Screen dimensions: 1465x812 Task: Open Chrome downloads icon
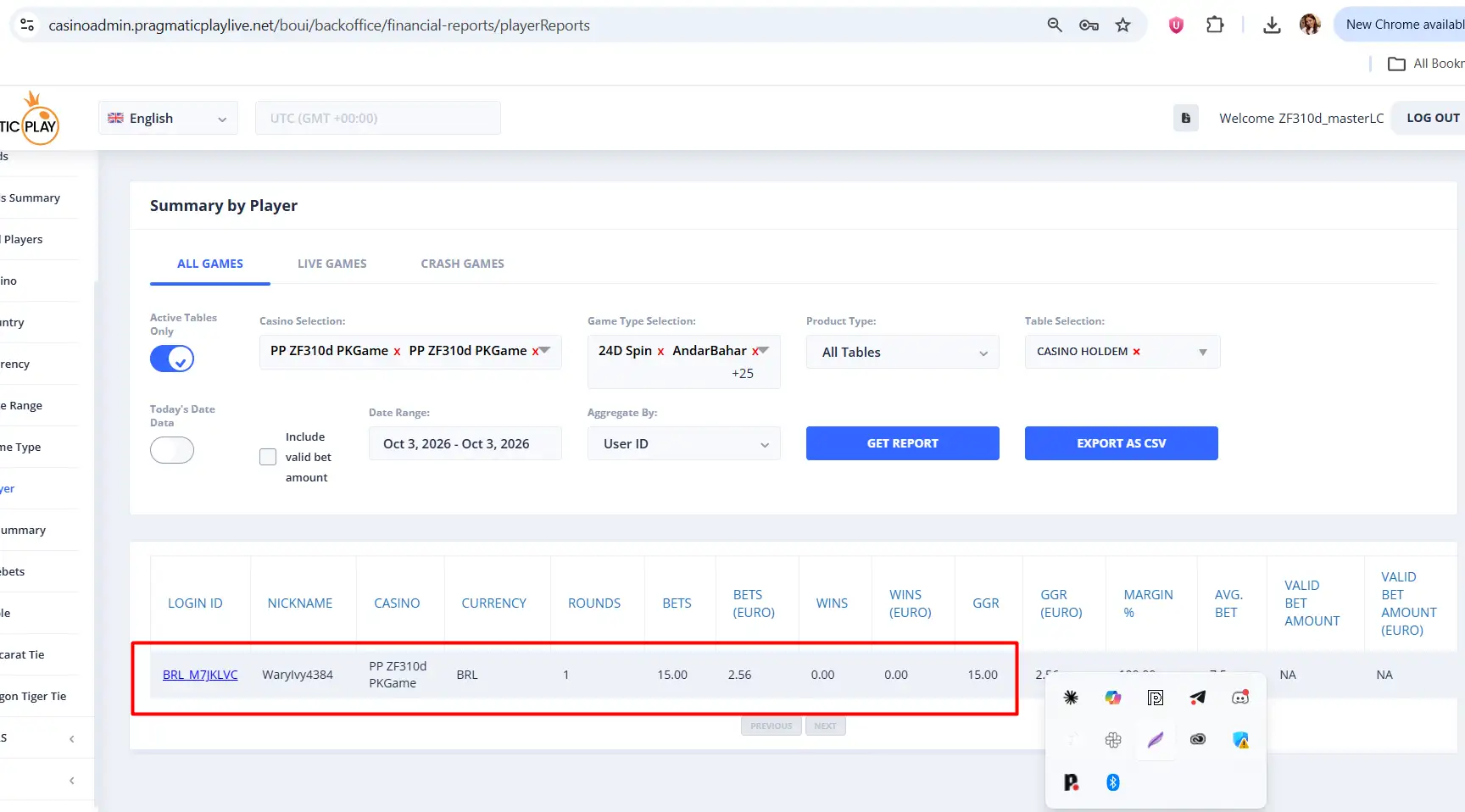click(x=1272, y=25)
